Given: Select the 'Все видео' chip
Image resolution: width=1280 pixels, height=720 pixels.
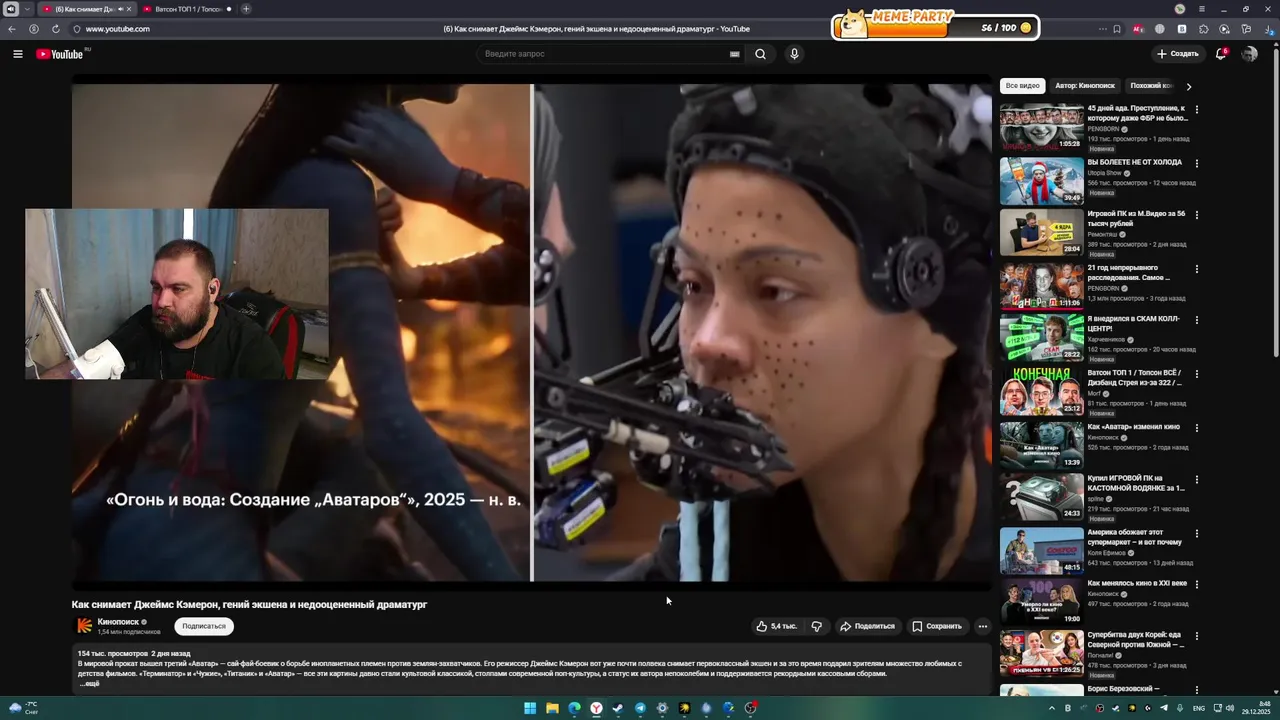Looking at the screenshot, I should click(x=1023, y=86).
